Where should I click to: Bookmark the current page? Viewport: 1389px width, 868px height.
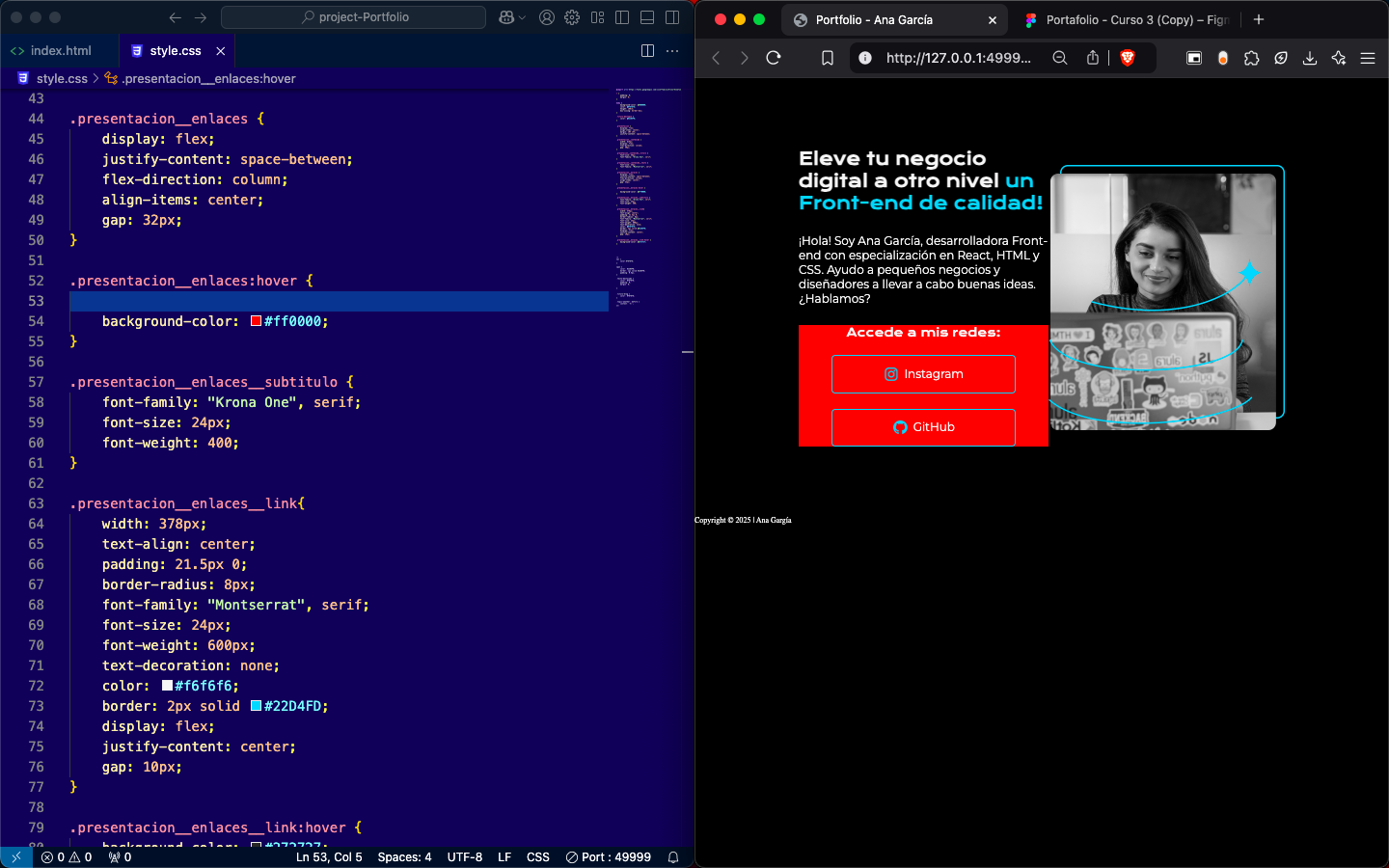point(828,58)
